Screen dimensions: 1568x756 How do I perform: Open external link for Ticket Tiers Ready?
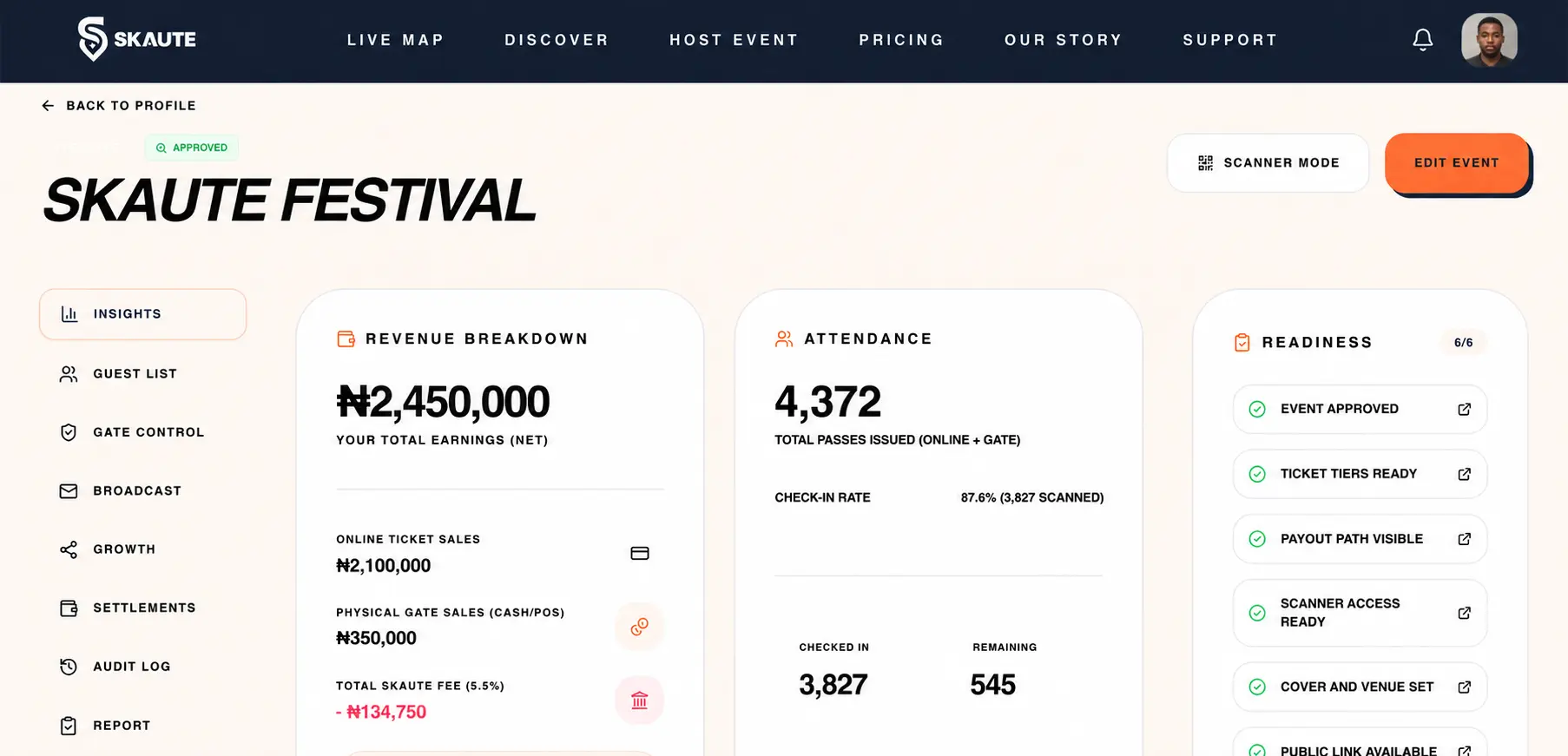coord(1464,474)
